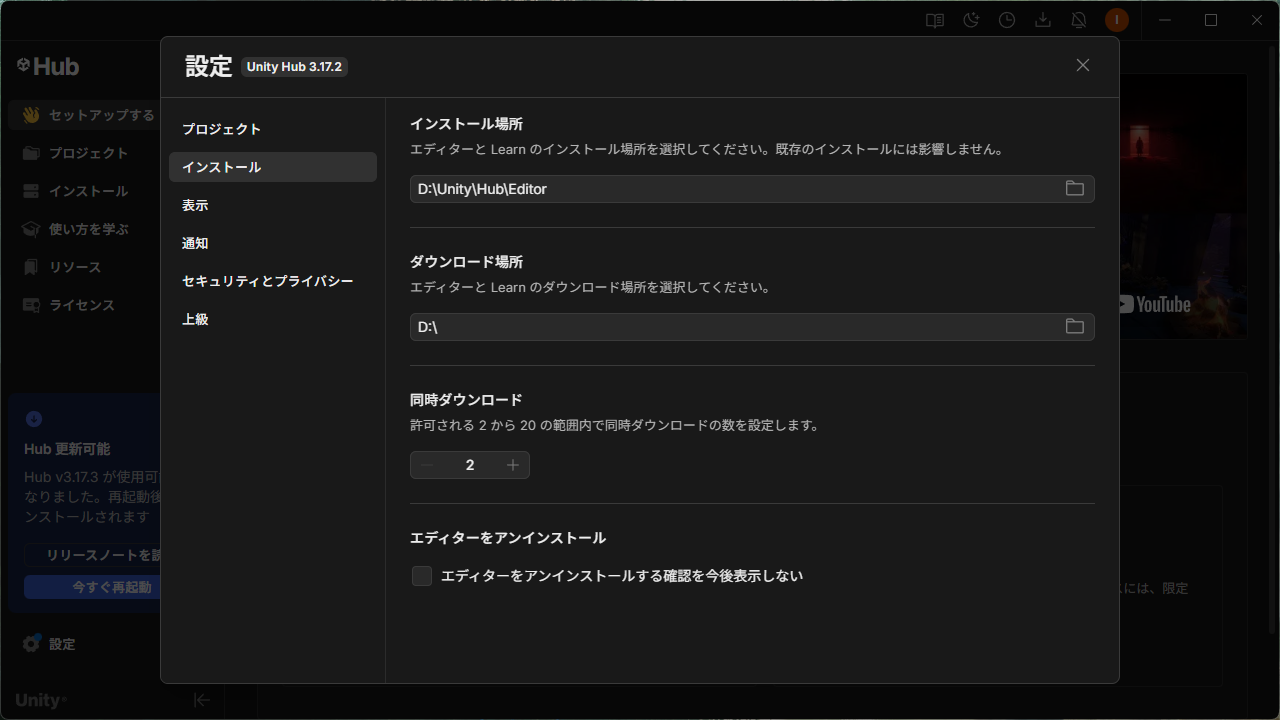This screenshot has width=1280, height=720.
Task: Collapse the Hub sidebar with the arrow icon
Action: [202, 700]
